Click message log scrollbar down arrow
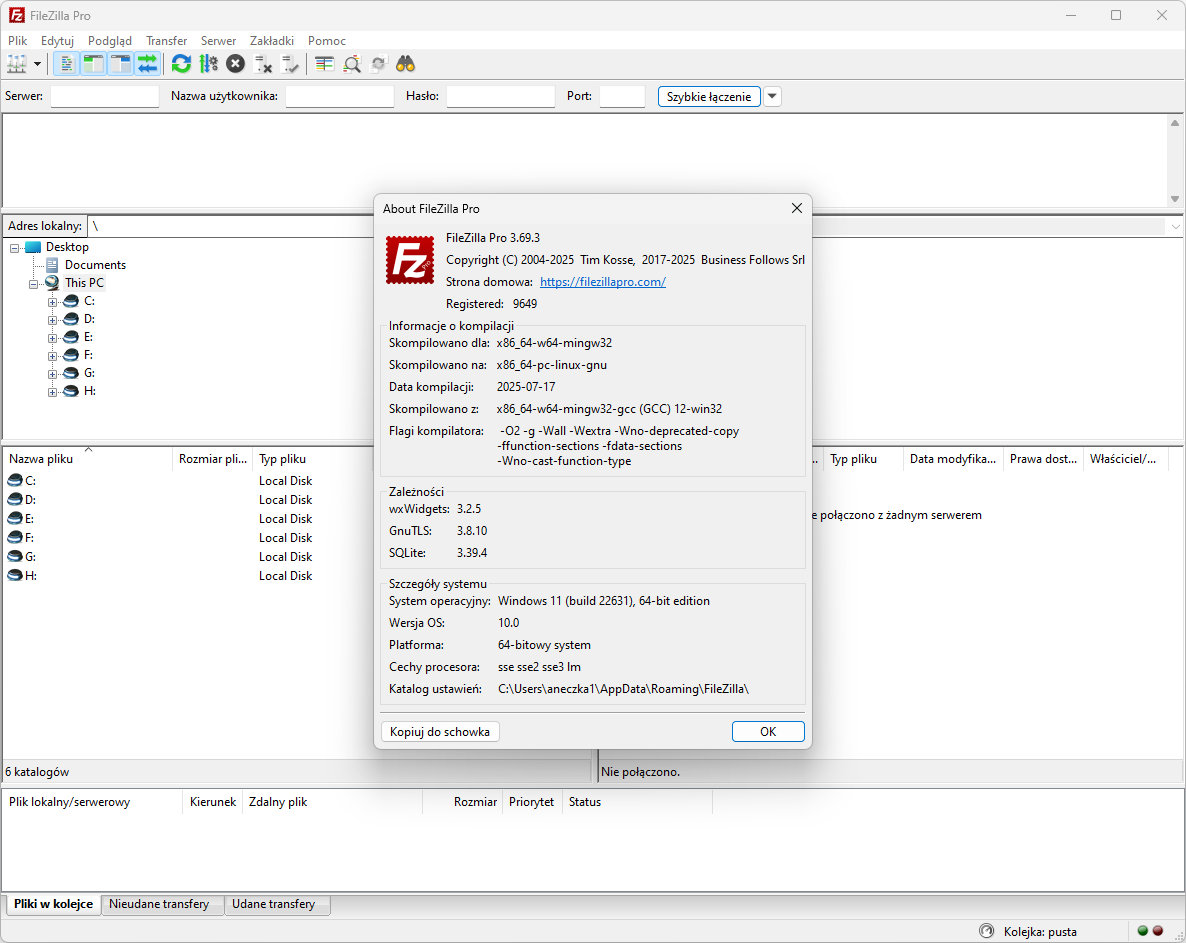 [1175, 199]
